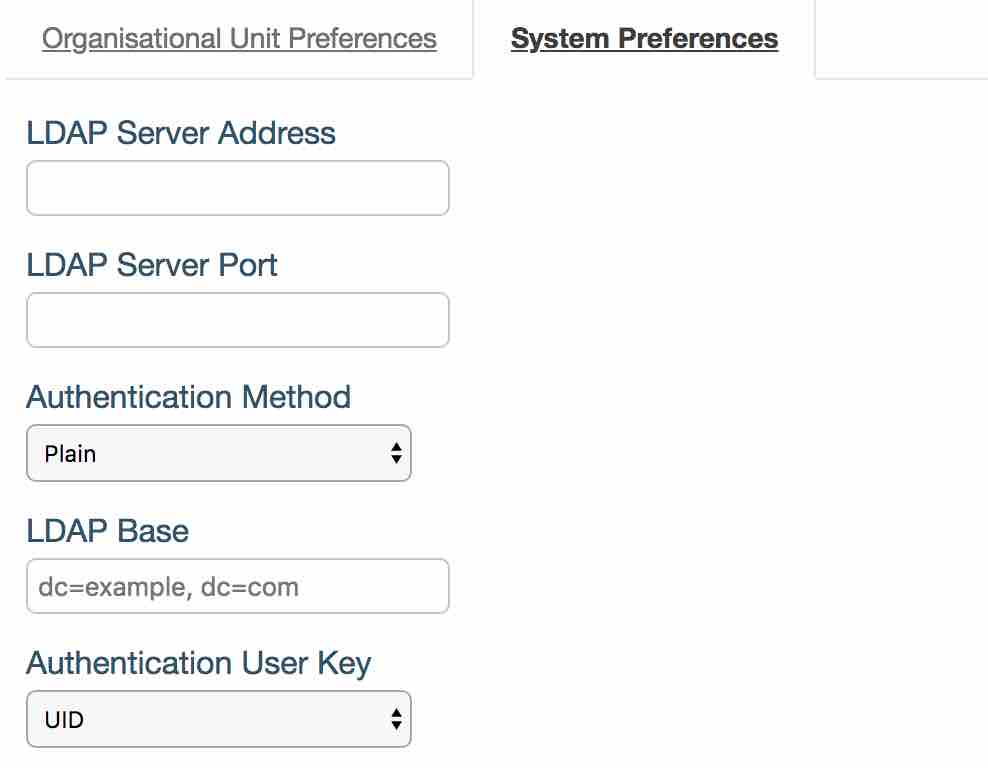Click the "LDAP Server Address" label
The width and height of the screenshot is (988, 768).
pyautogui.click(x=181, y=133)
